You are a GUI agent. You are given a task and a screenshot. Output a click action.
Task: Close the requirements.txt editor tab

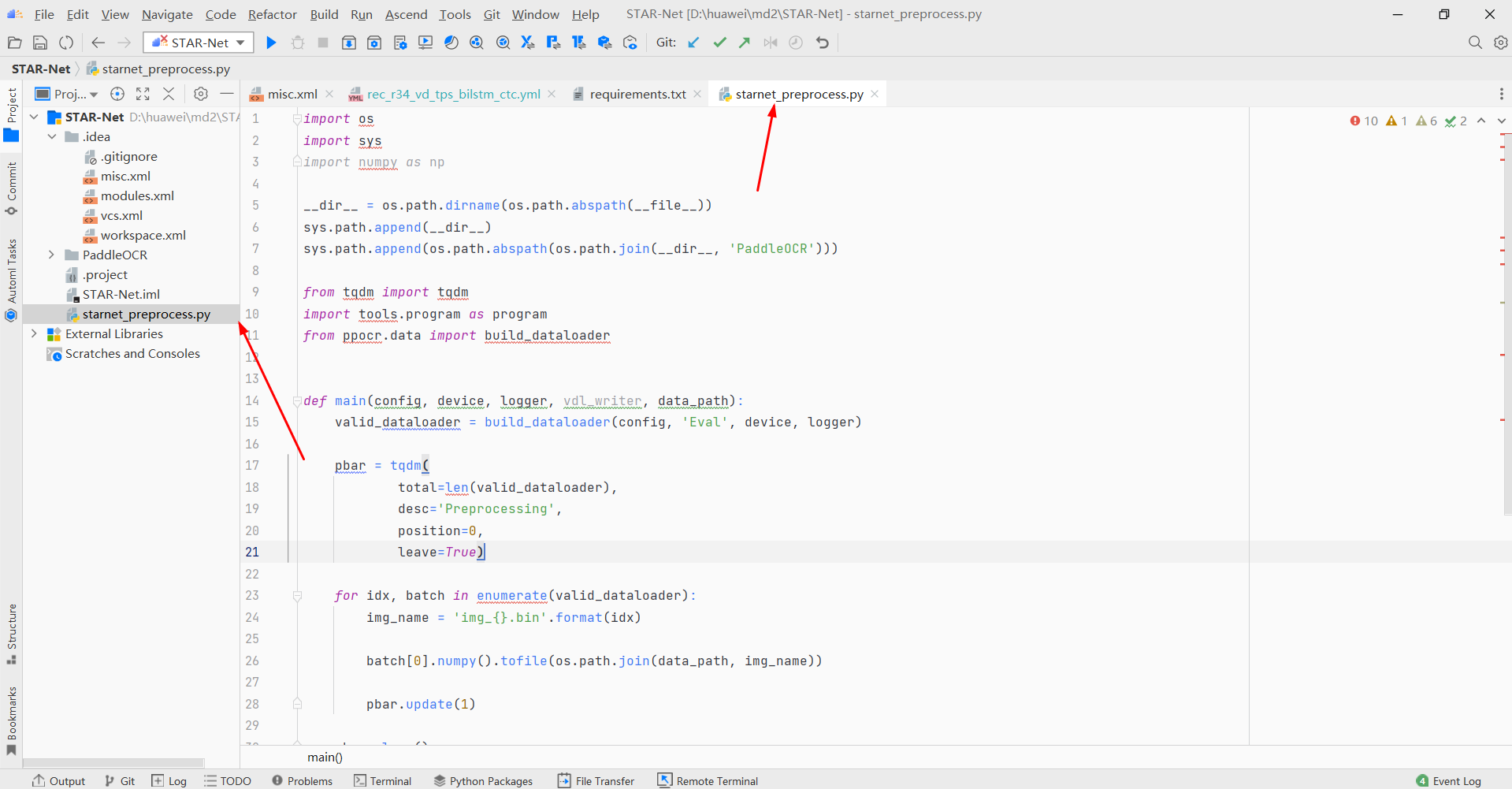click(x=697, y=94)
